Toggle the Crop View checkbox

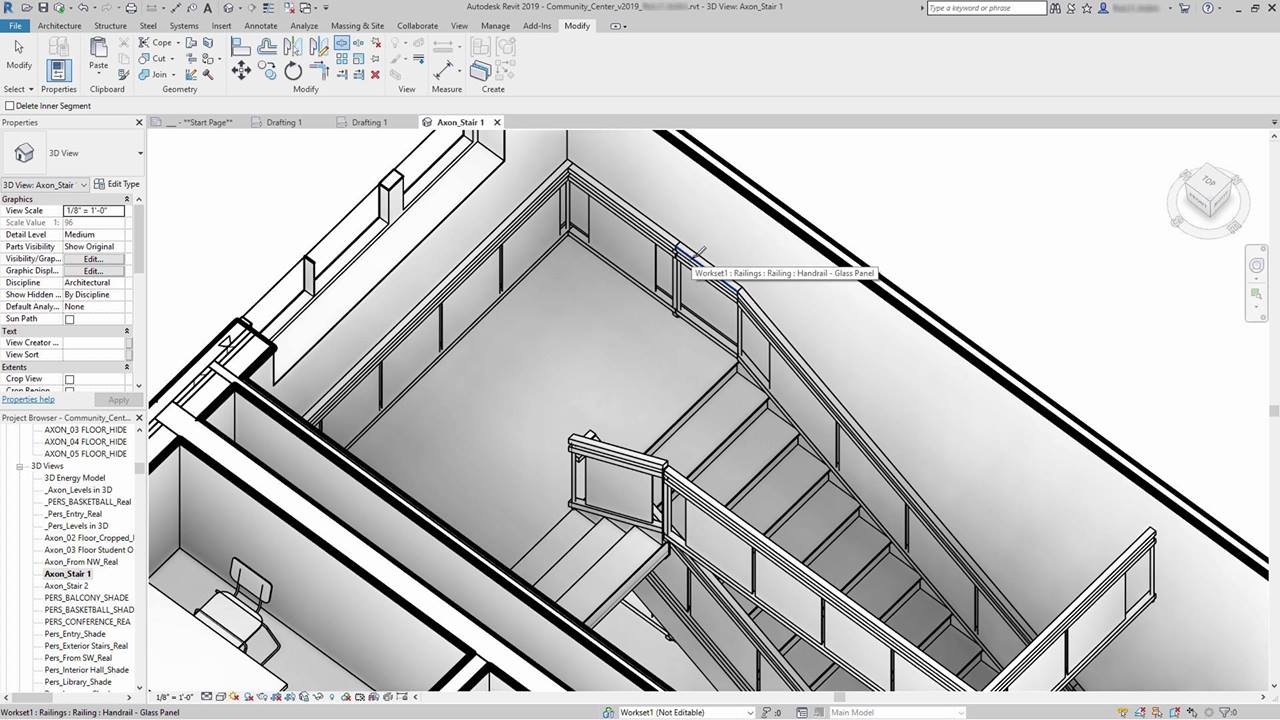(x=69, y=379)
